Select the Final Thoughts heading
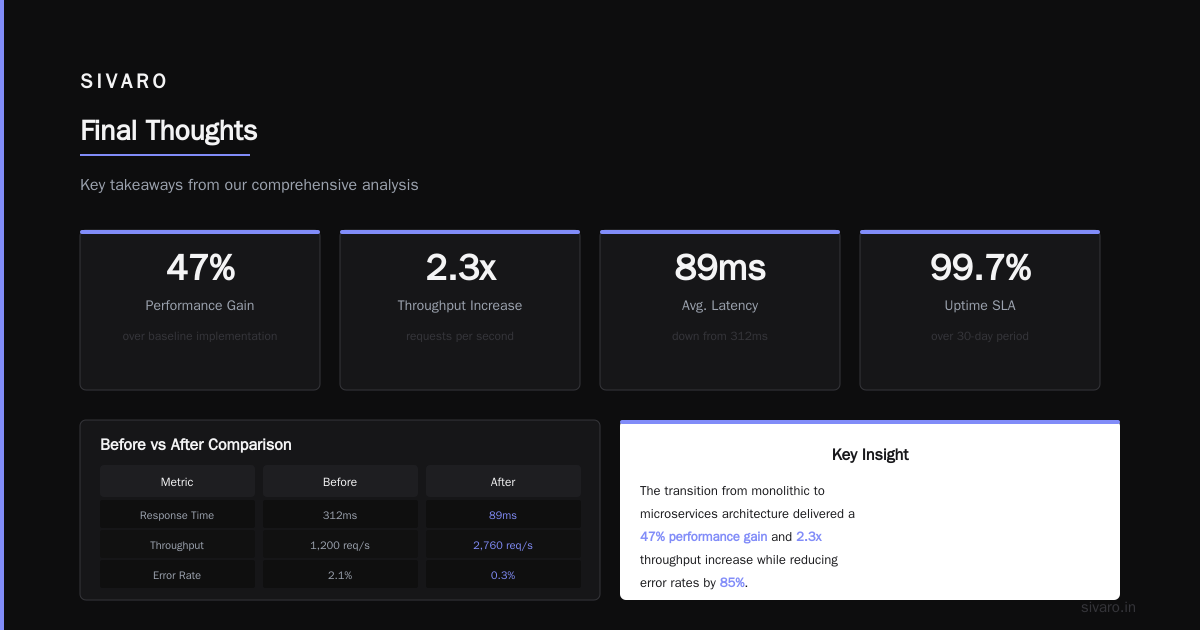This screenshot has width=1200, height=630. 169,131
